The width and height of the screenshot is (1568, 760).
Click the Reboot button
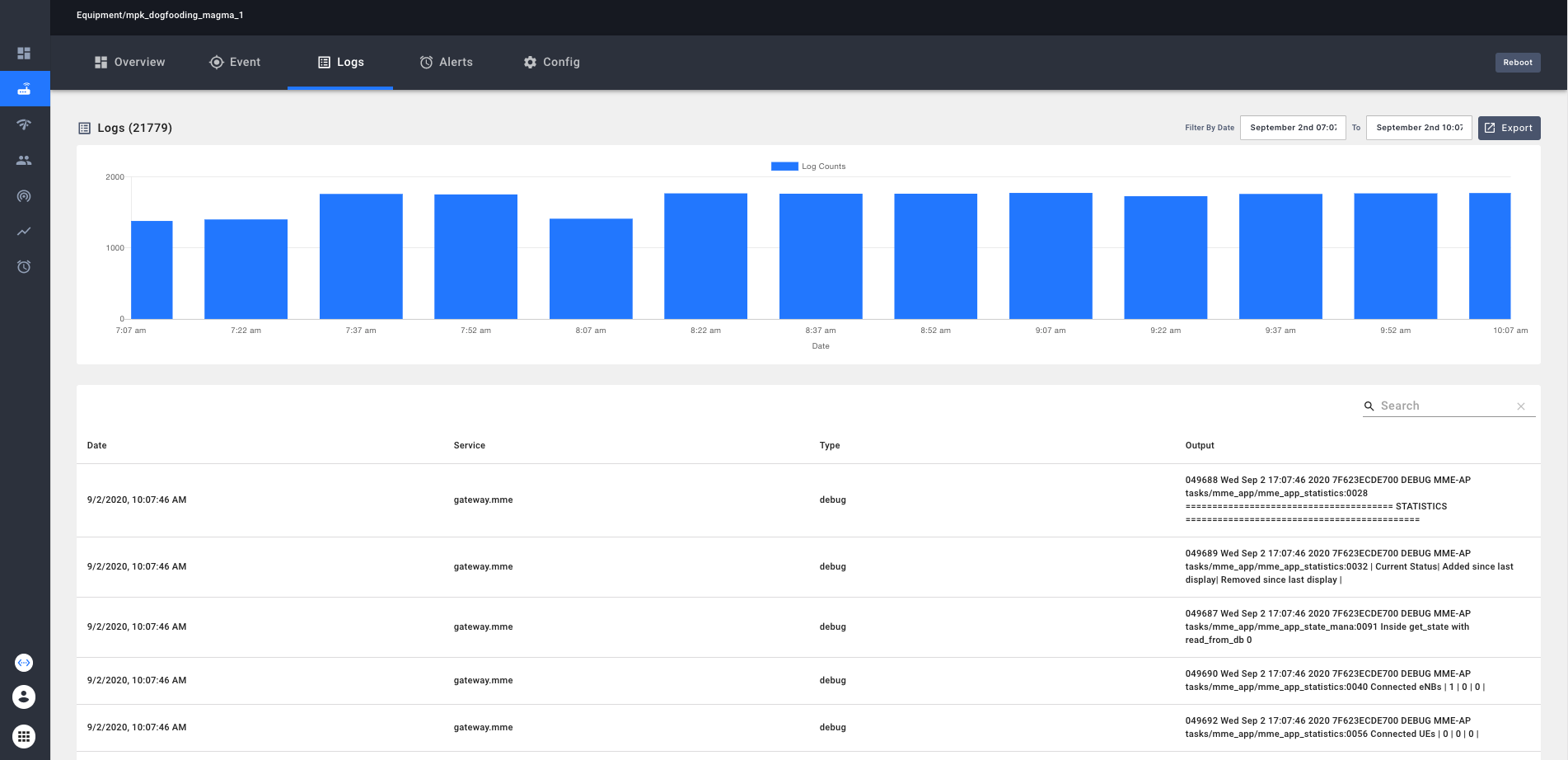tap(1517, 63)
